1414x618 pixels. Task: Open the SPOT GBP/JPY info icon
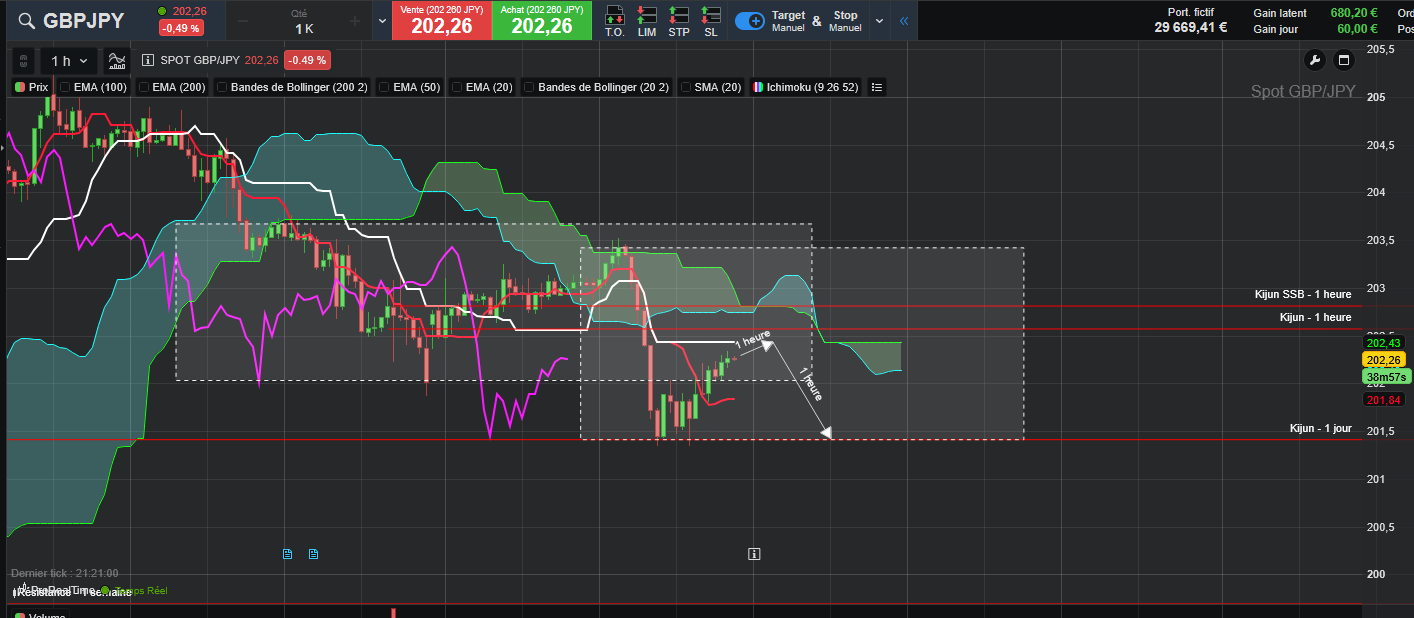pyautogui.click(x=148, y=60)
